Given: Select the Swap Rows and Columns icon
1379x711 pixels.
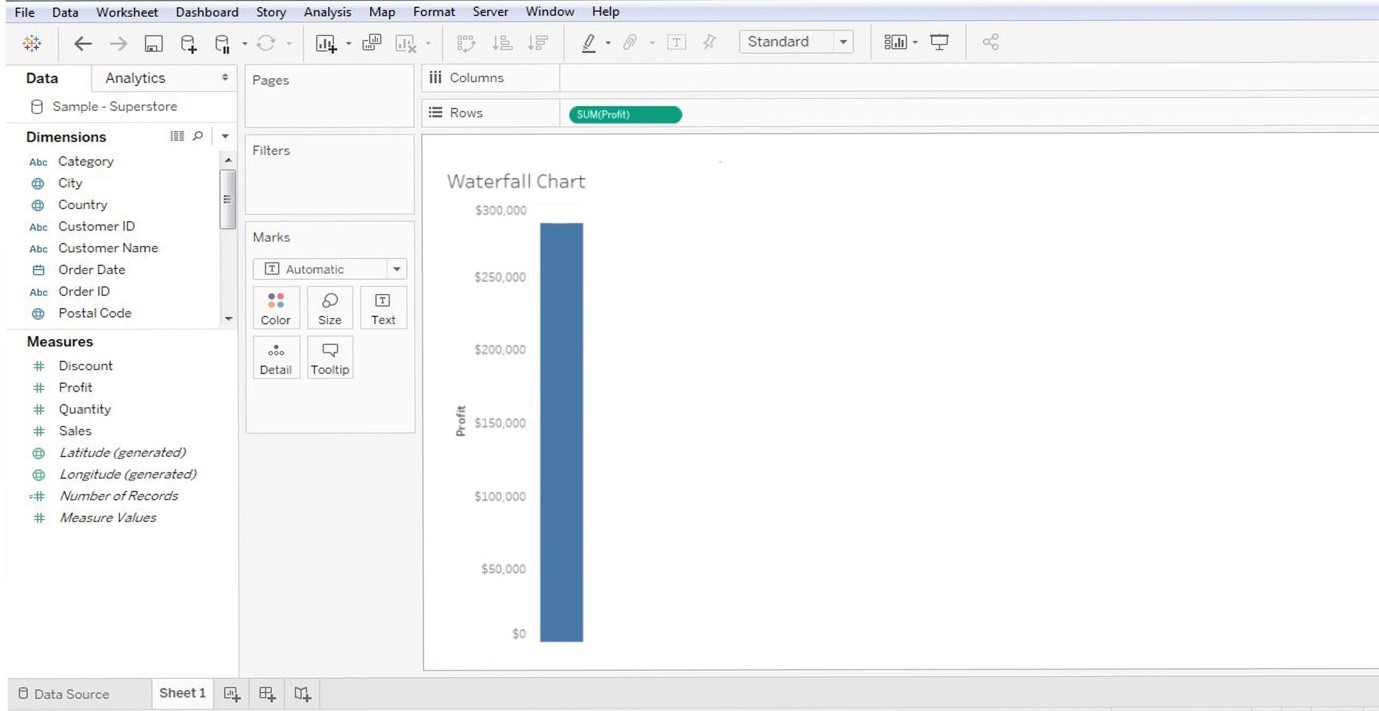Looking at the screenshot, I should tap(464, 42).
